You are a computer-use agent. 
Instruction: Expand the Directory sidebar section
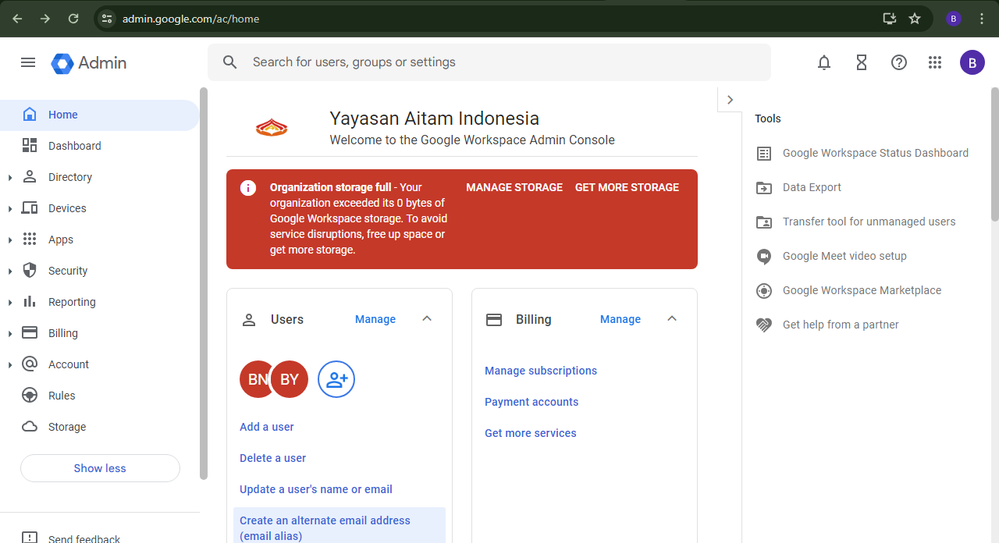pos(10,178)
